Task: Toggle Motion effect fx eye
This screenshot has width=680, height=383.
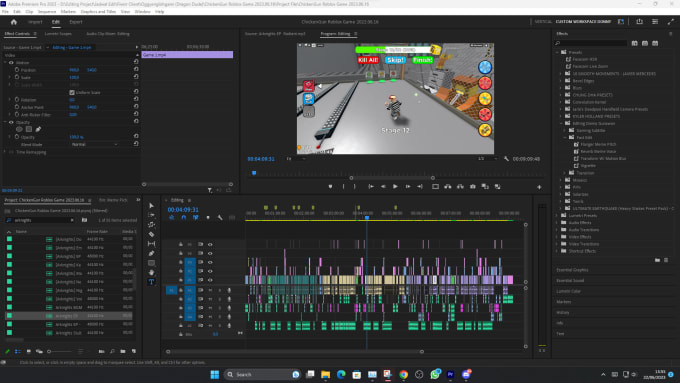Action: pos(11,62)
